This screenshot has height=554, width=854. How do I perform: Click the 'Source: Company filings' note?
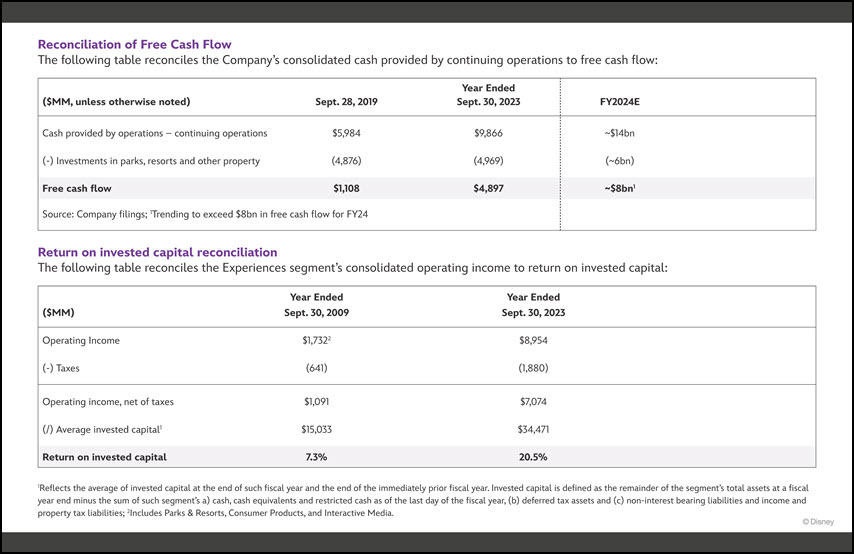(x=205, y=215)
